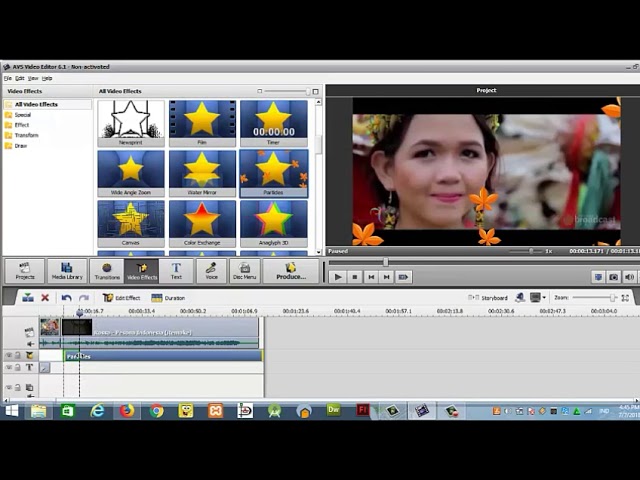Take a snapshot with the camera icon
The image size is (640, 480).
coord(613,277)
